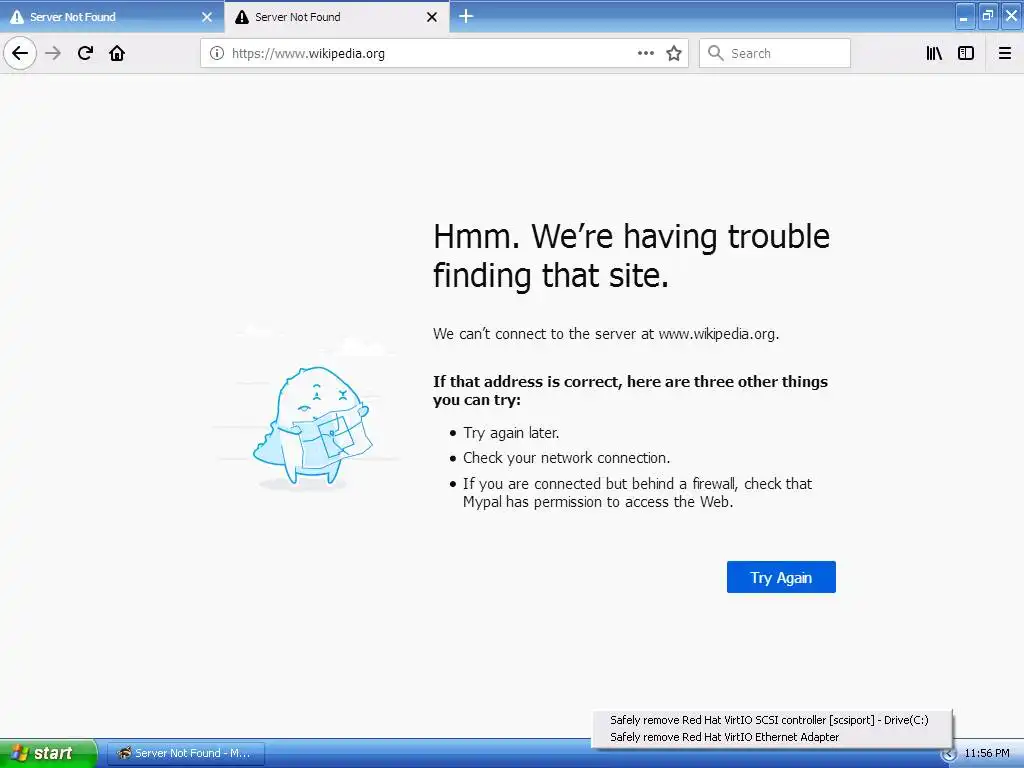The width and height of the screenshot is (1024, 768).
Task: Toggle the sidebar view
Action: click(966, 53)
